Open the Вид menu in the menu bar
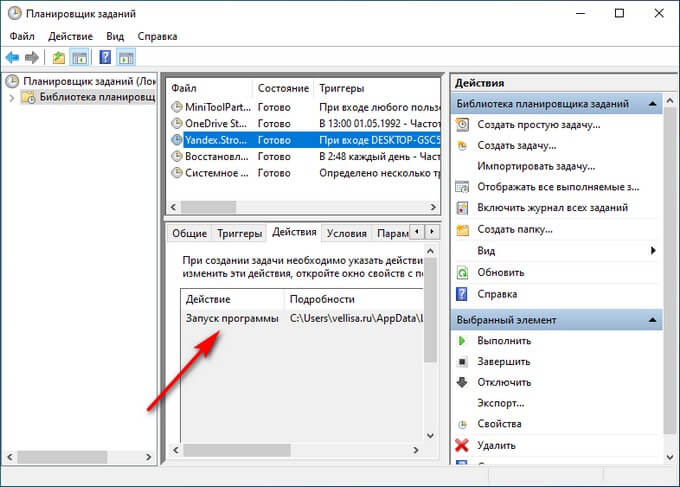680x487 pixels. pos(115,36)
